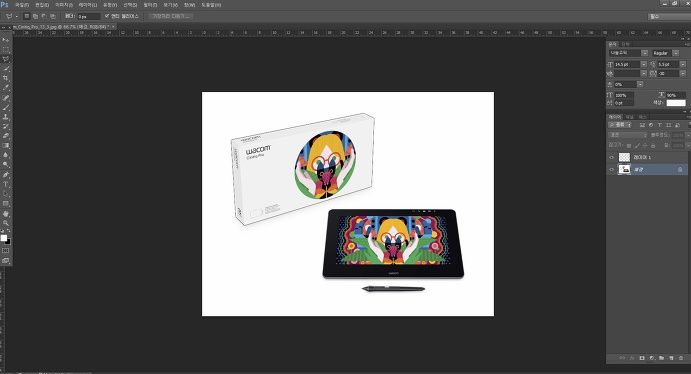Click the background layer lock icon
The height and width of the screenshot is (374, 691).
tap(680, 169)
